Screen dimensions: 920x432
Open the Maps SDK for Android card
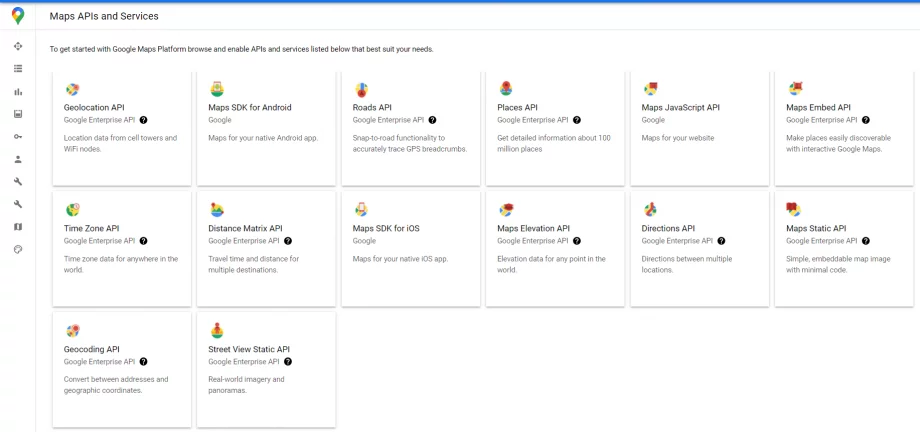(x=266, y=129)
